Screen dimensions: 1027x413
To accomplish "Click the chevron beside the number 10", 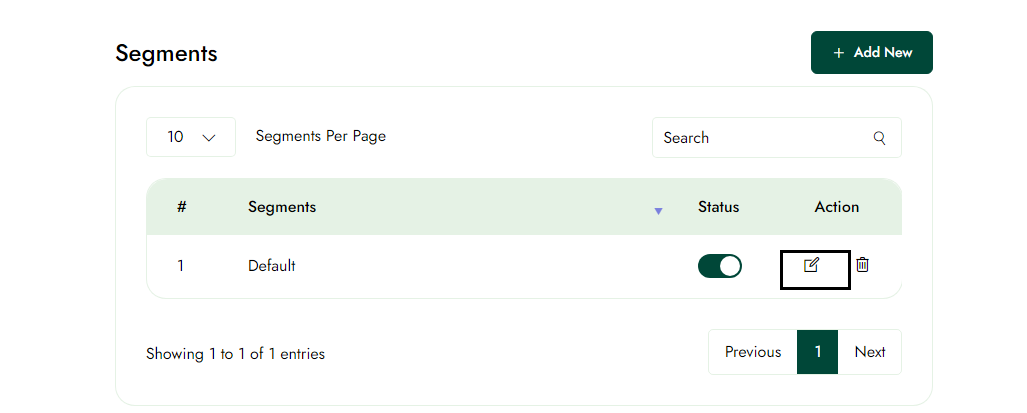I will coord(209,138).
